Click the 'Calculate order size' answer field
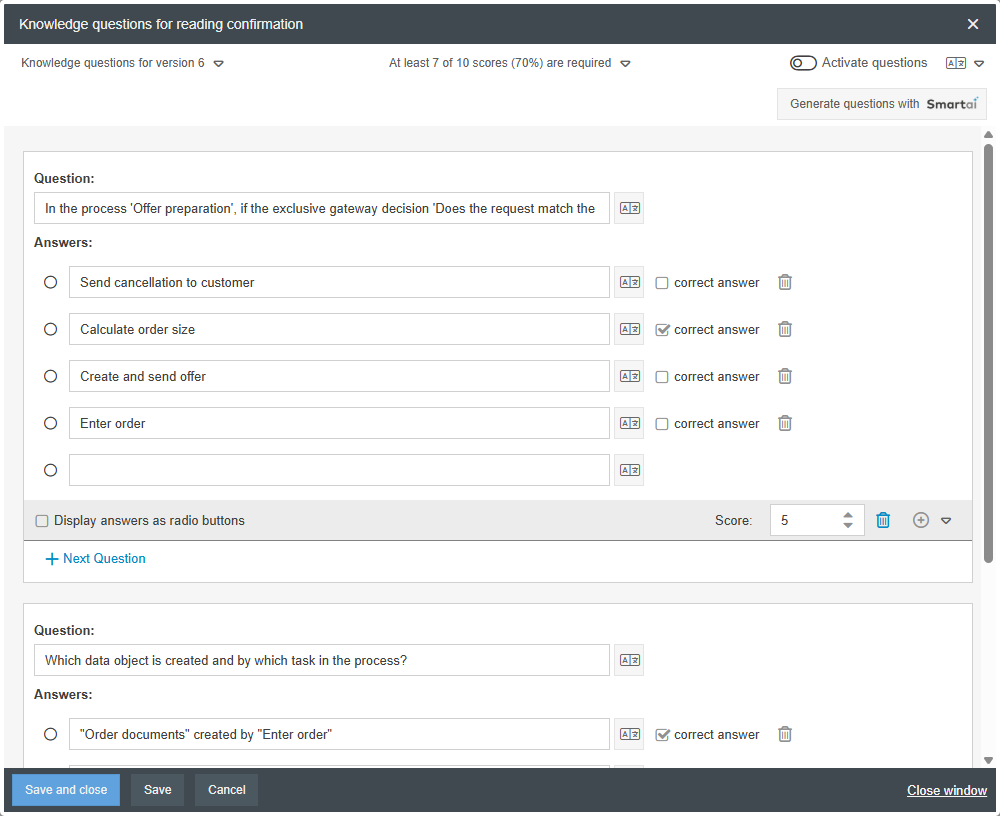The height and width of the screenshot is (816, 1000). (339, 329)
